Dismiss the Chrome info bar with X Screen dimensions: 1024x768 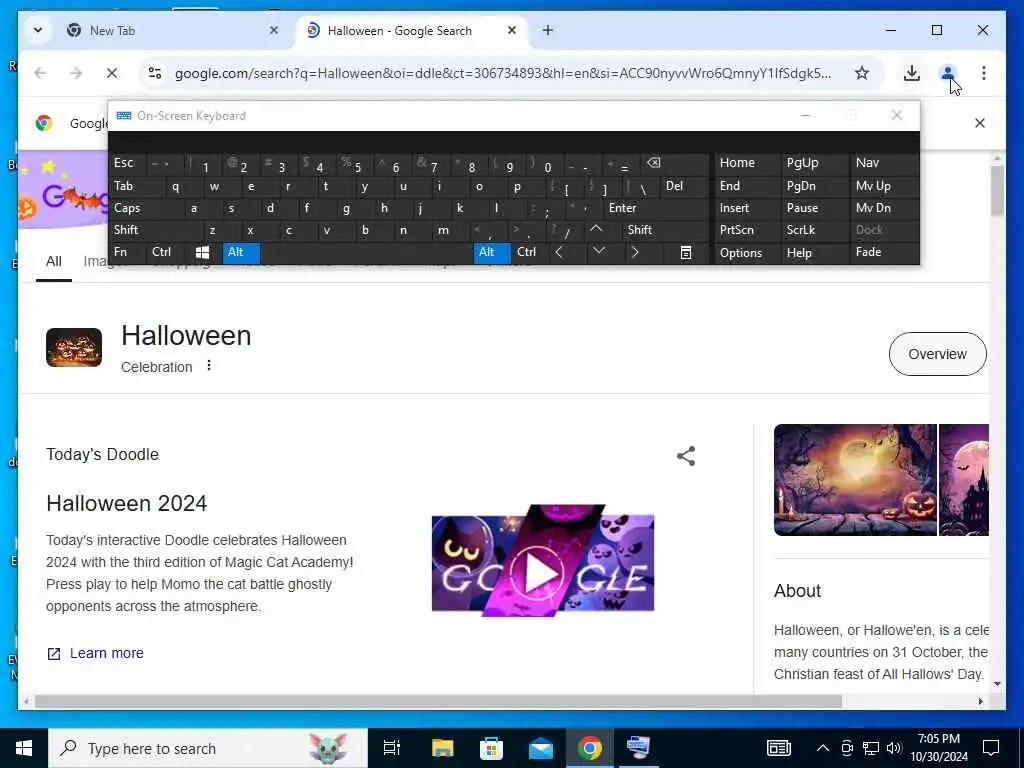click(x=980, y=123)
